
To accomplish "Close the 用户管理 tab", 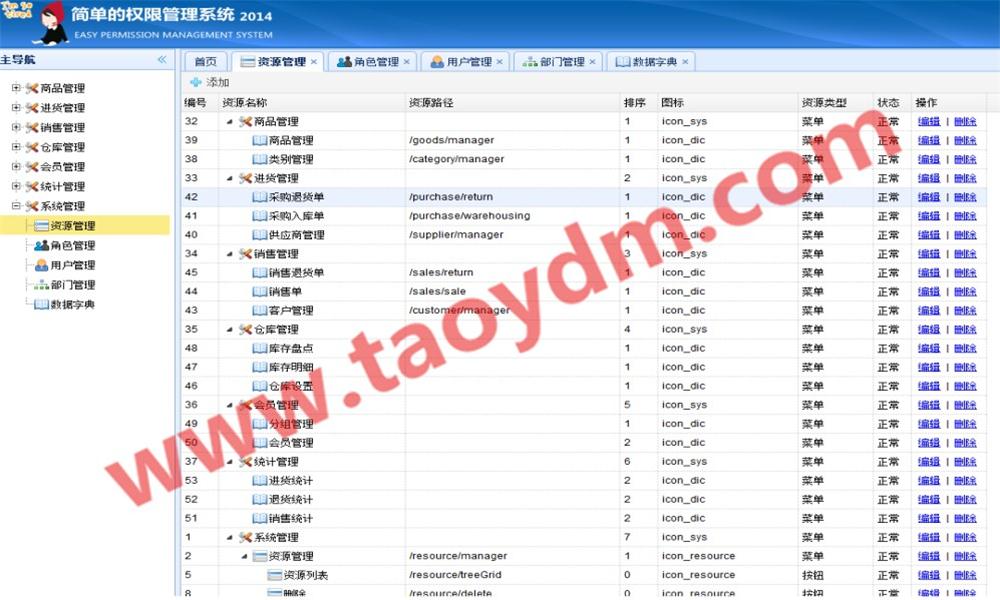I will (x=499, y=62).
